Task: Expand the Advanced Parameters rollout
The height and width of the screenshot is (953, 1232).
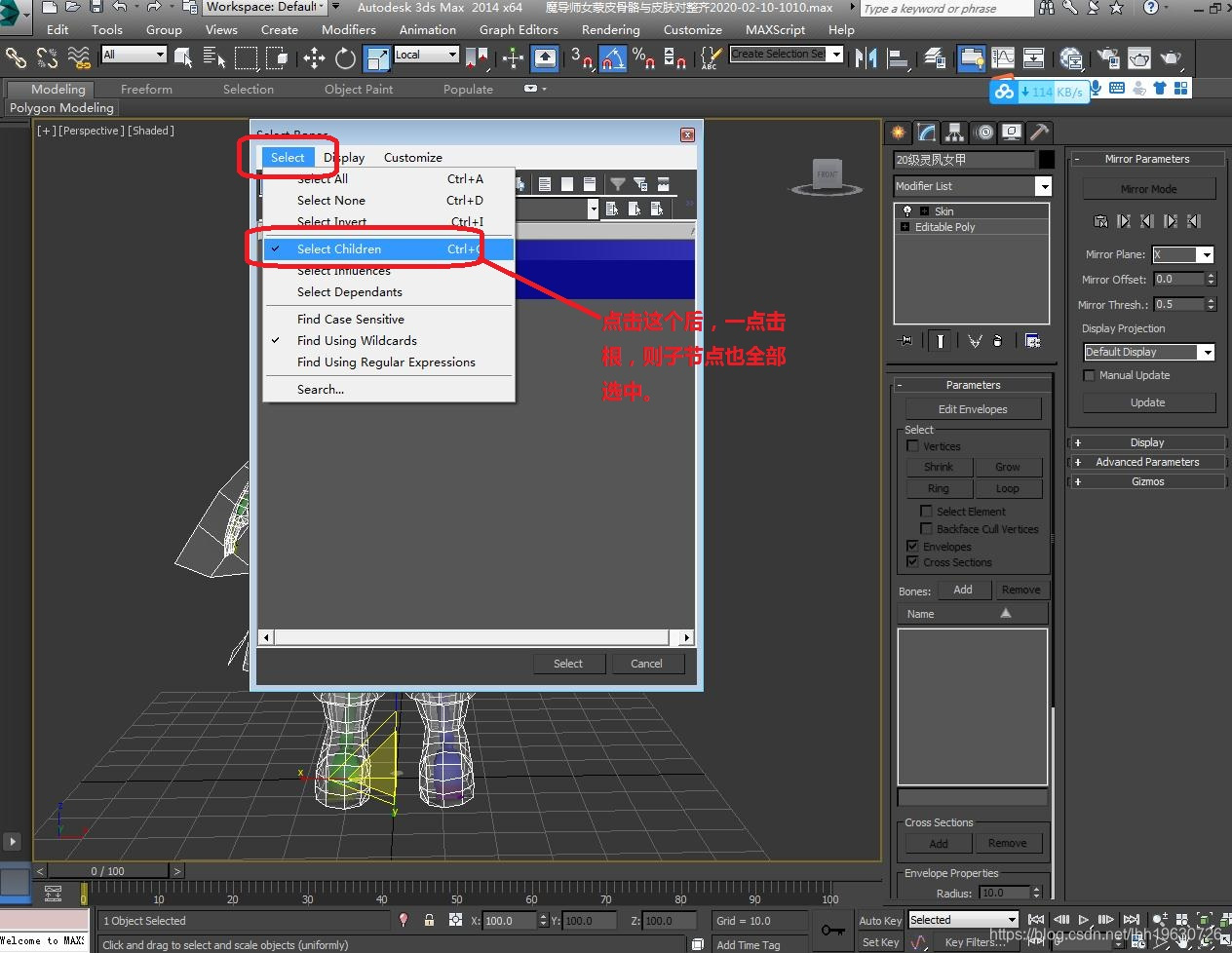Action: pyautogui.click(x=1147, y=462)
